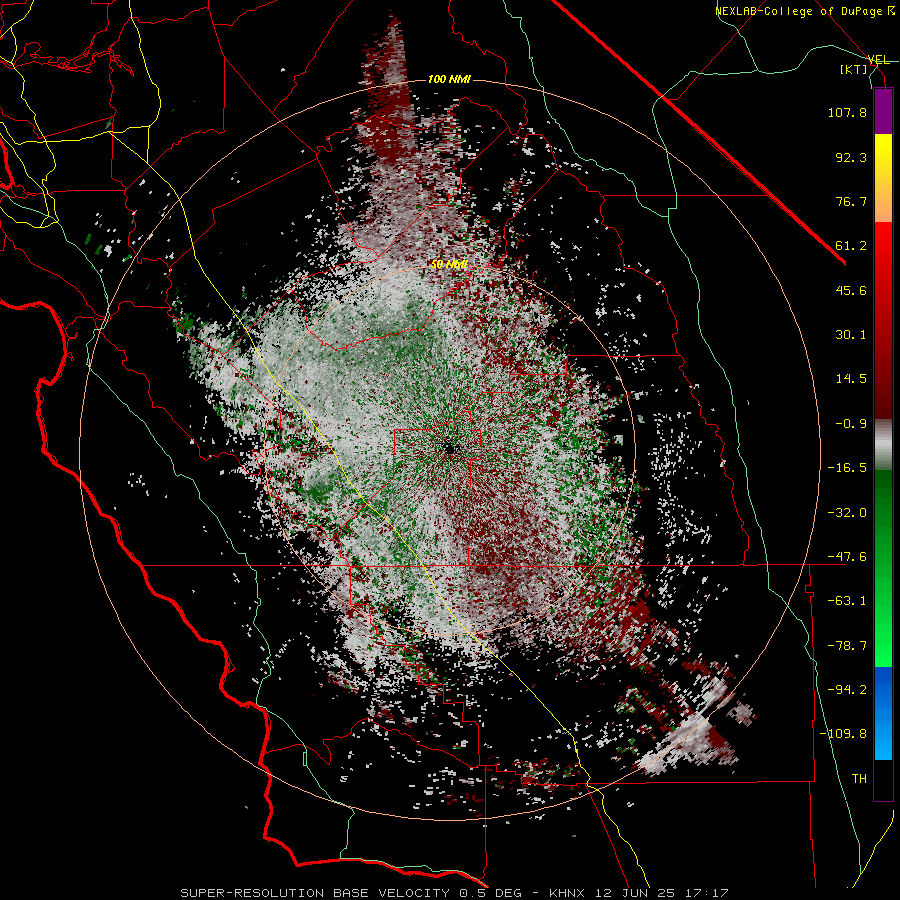This screenshot has width=900, height=900.
Task: Click the purple segment of the color bar
Action: tap(883, 111)
